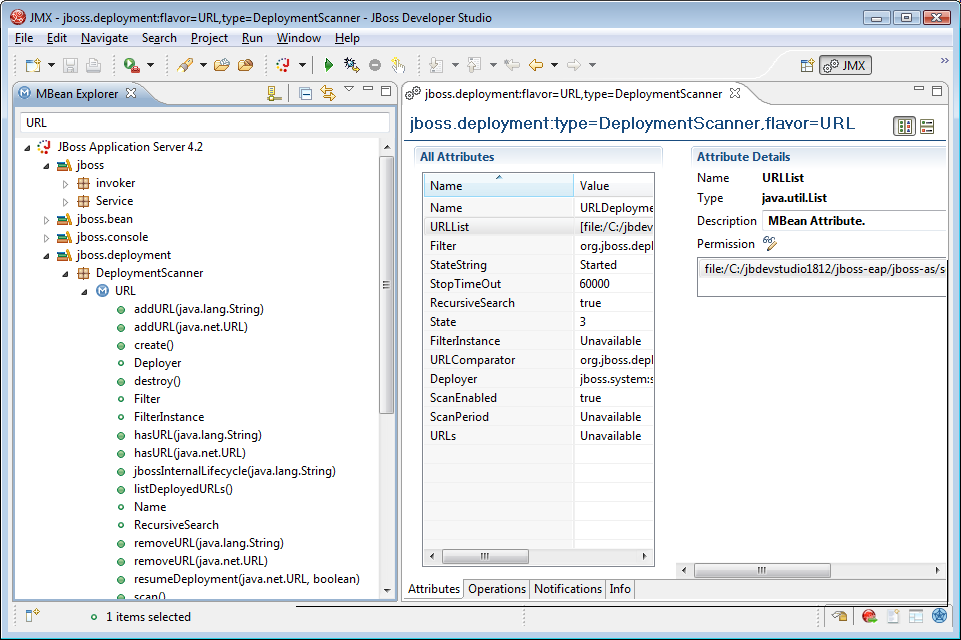Click the green Run icon

(329, 65)
